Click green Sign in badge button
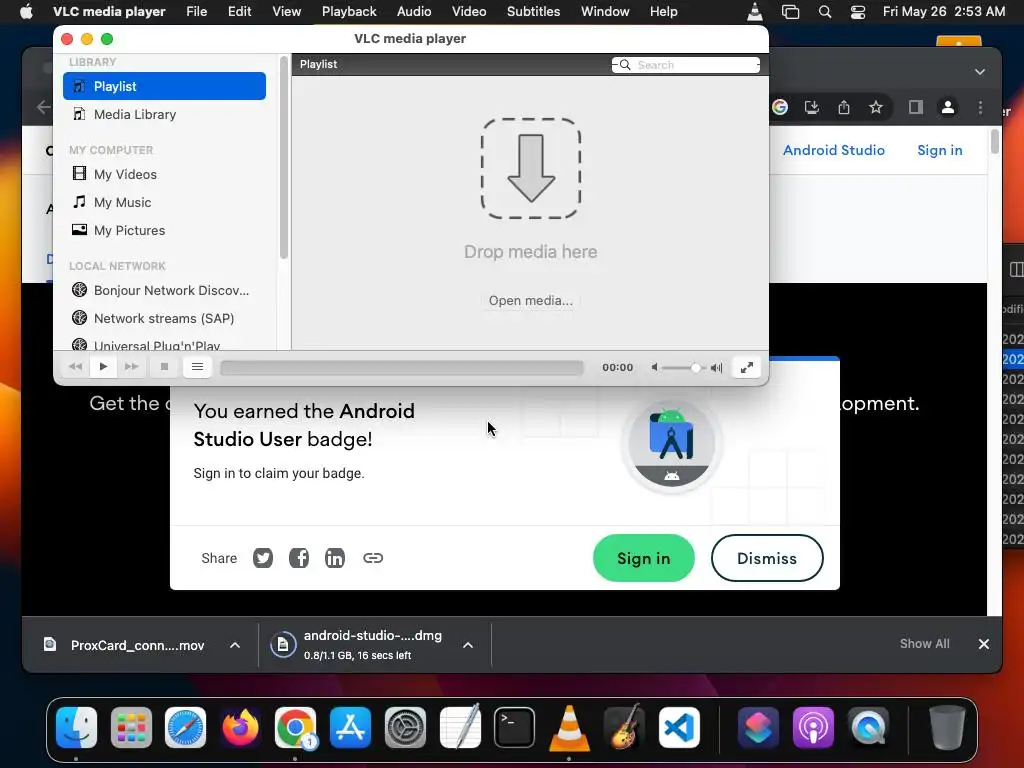Image resolution: width=1024 pixels, height=768 pixels. [x=643, y=558]
